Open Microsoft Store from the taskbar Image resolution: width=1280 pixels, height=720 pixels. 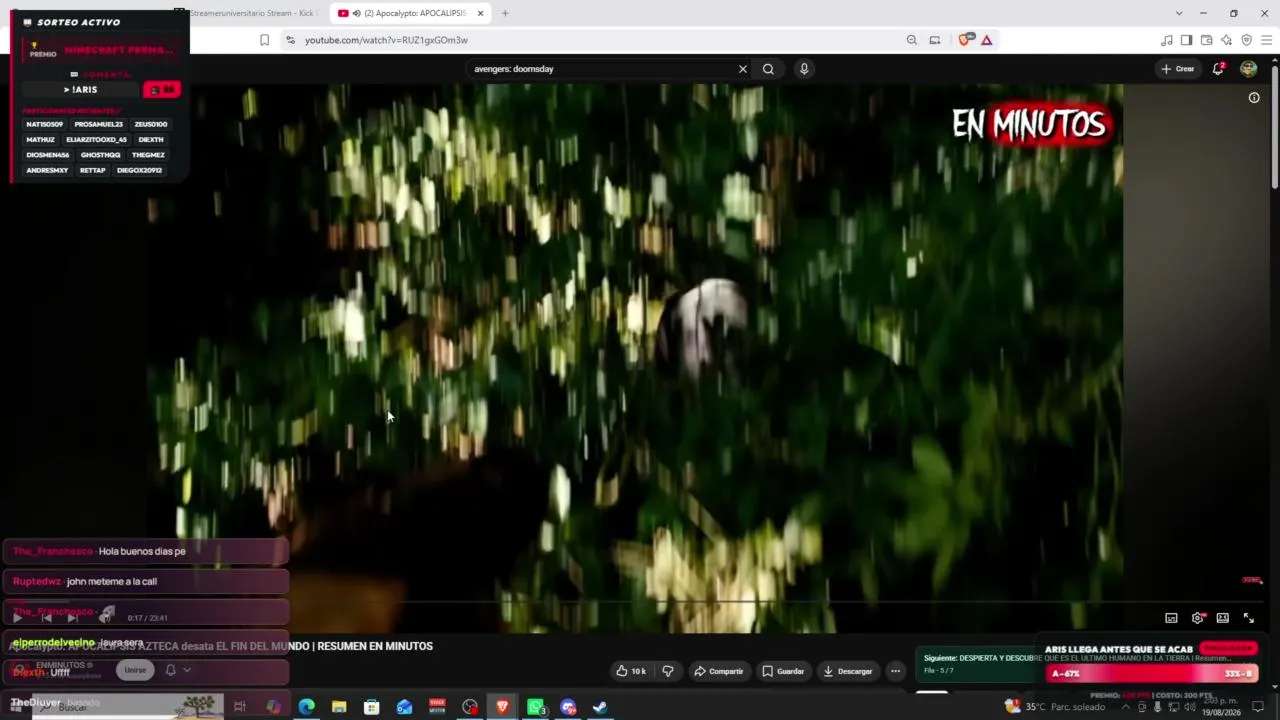click(x=372, y=707)
